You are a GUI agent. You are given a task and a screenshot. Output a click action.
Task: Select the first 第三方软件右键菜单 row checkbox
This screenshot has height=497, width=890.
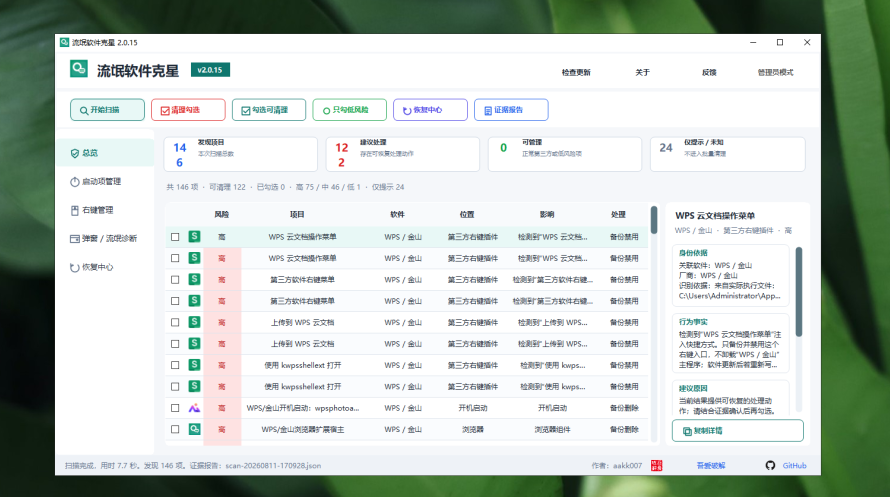point(175,280)
